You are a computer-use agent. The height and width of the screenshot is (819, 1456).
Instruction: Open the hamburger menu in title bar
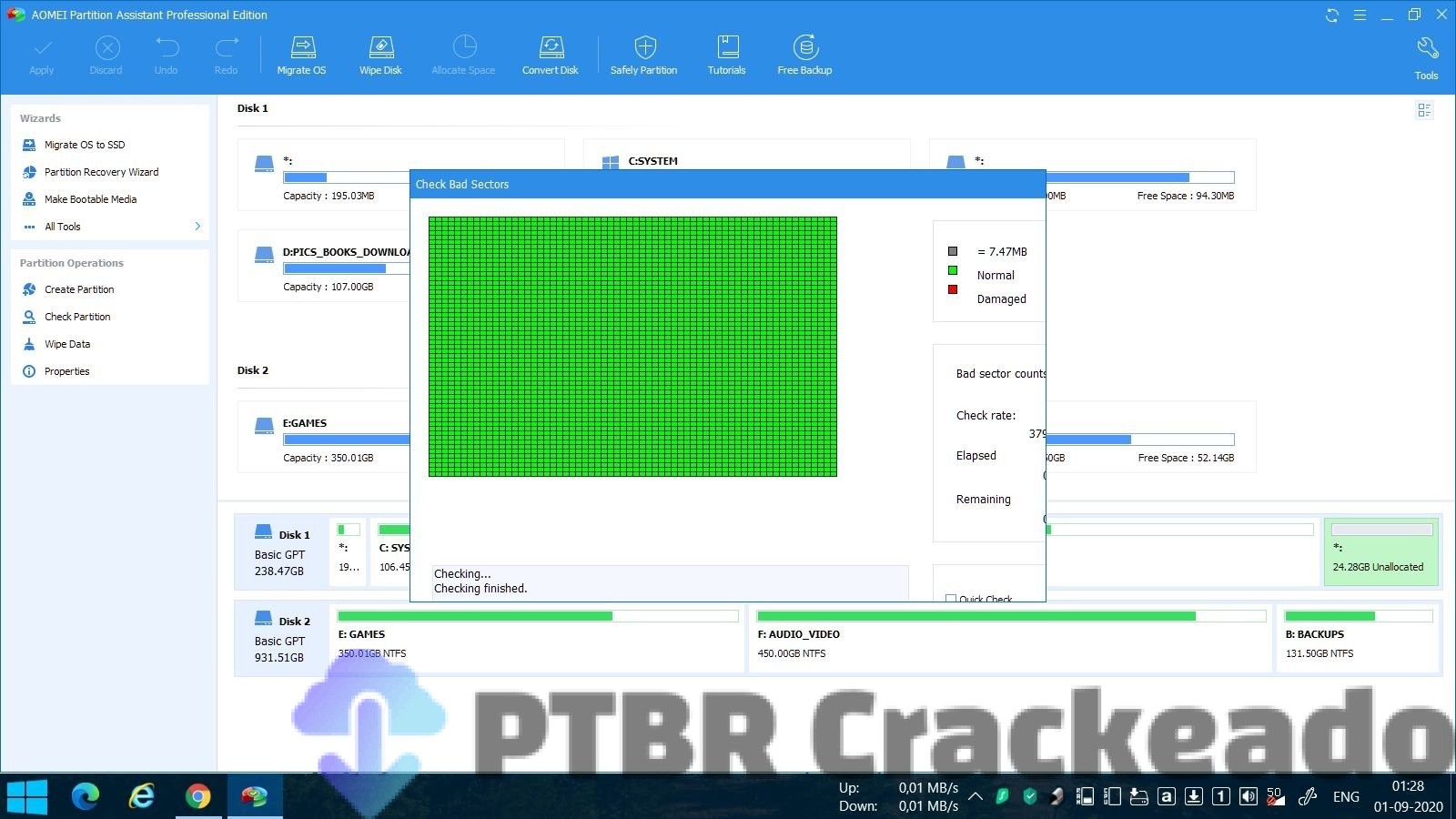coord(1360,15)
